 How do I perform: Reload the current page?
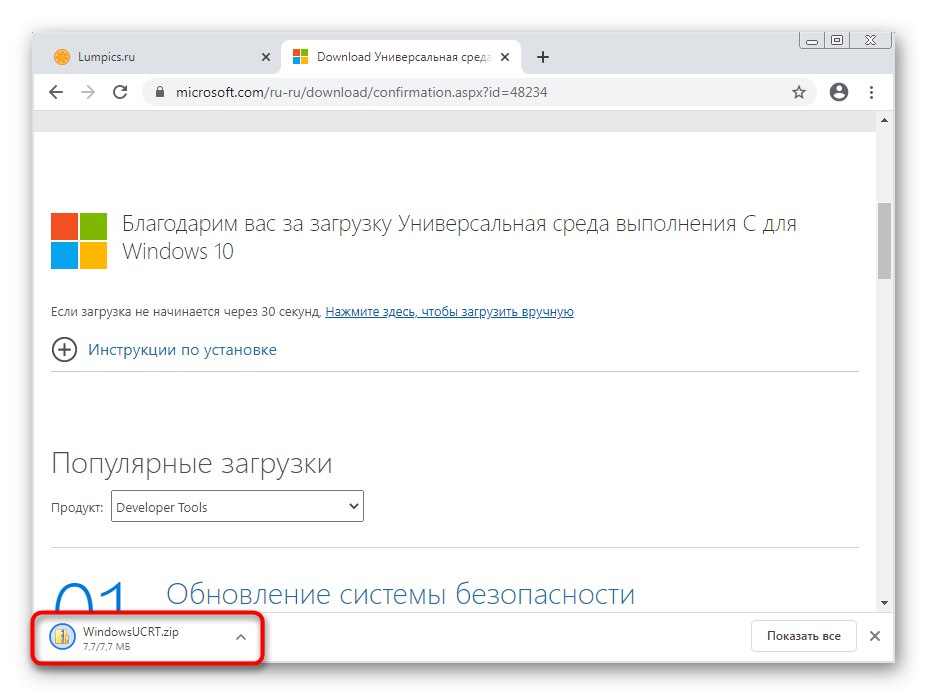pos(120,92)
